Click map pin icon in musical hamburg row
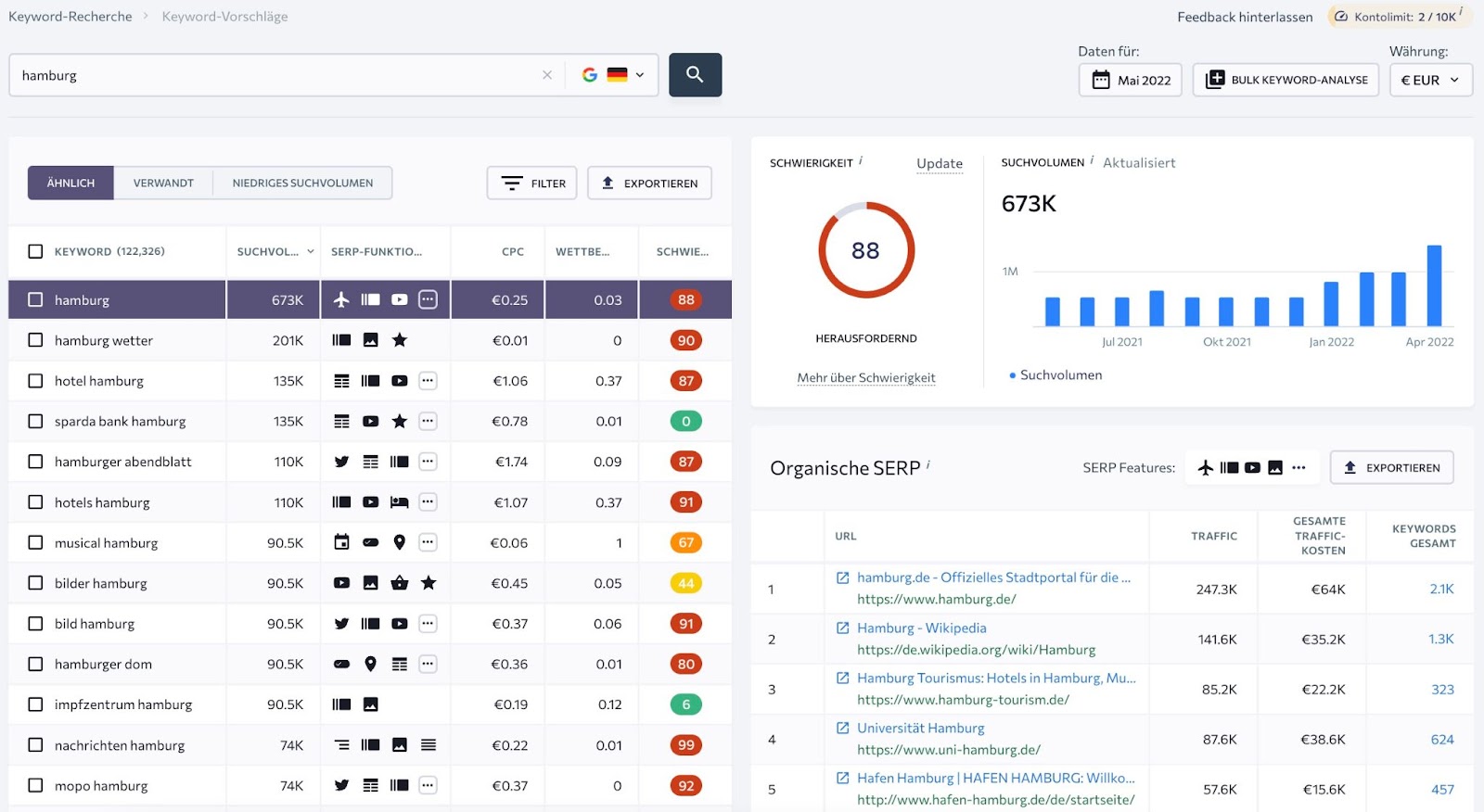This screenshot has height=812, width=1484. coord(400,542)
